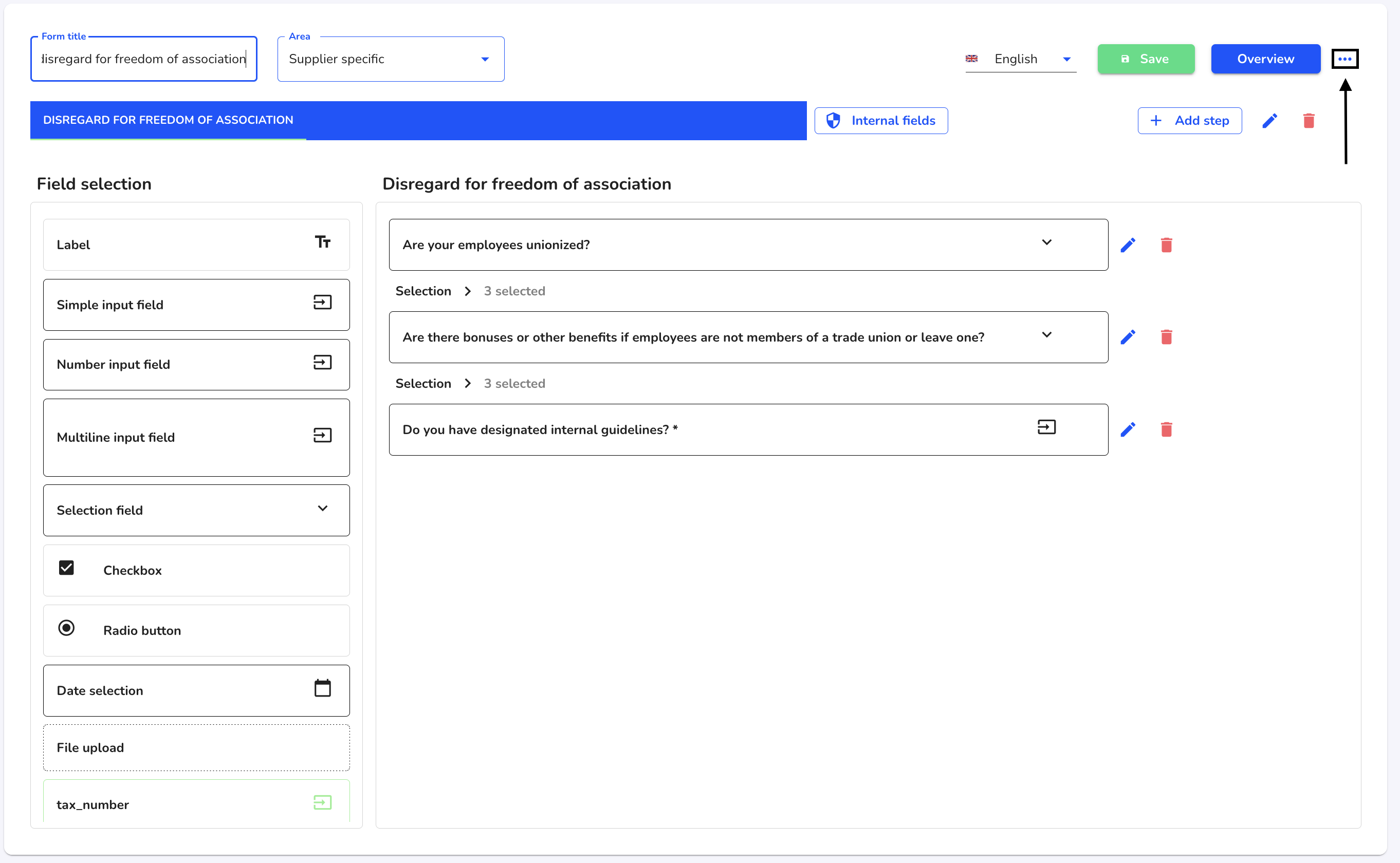
Task: Delete the internal guidelines question
Action: 1166,429
